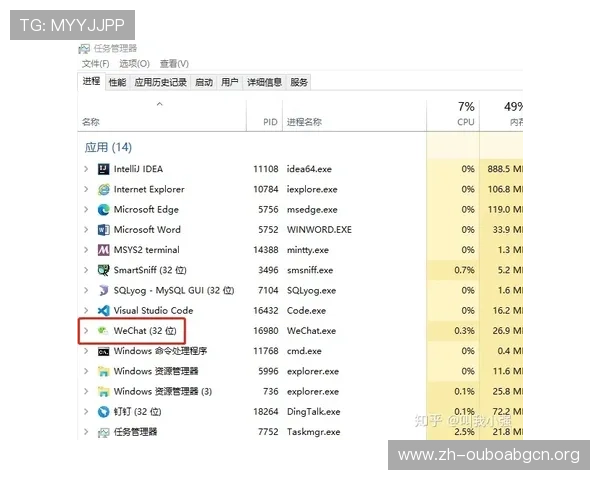This screenshot has width=600, height=480.
Task: Click the cmd.exe console icon
Action: pos(104,351)
